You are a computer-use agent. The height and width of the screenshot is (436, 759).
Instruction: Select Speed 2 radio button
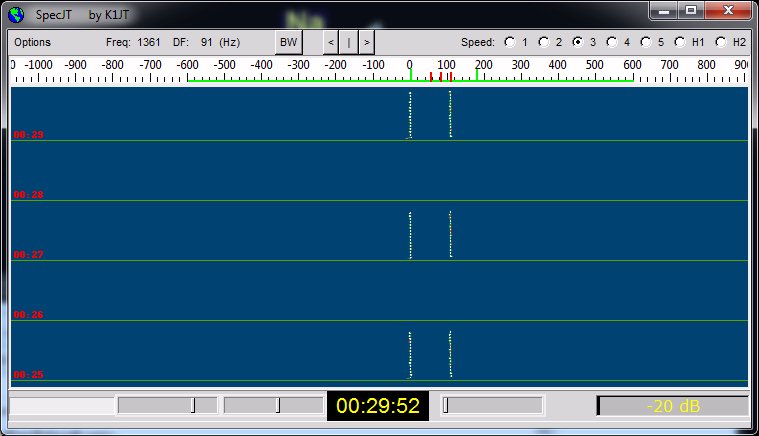coord(544,43)
